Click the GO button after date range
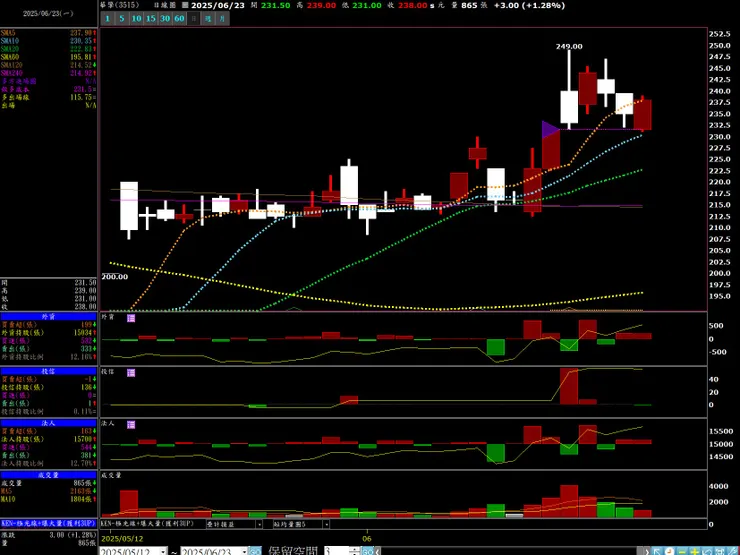Image resolution: width=740 pixels, height=555 pixels. point(255,551)
